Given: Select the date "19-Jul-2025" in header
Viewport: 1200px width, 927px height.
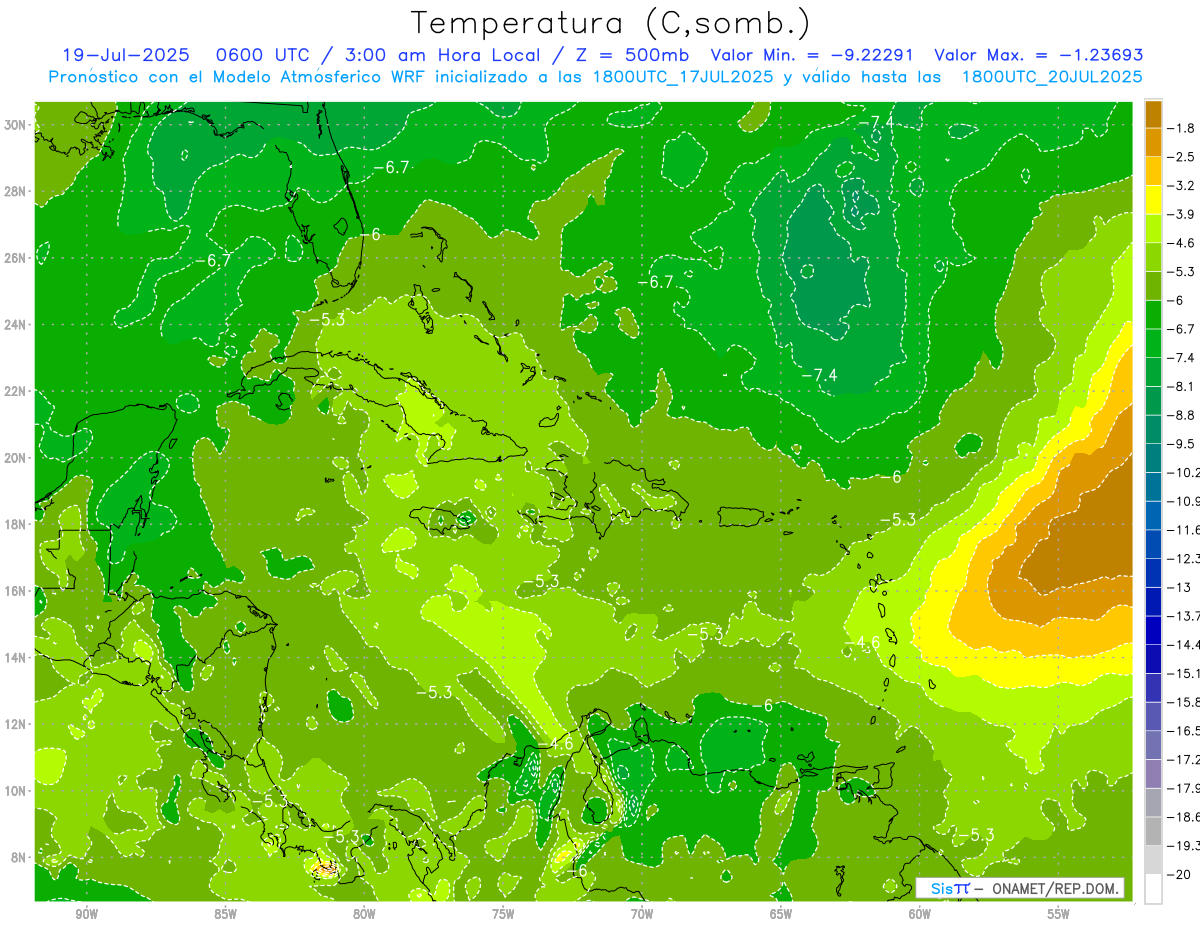Looking at the screenshot, I should (126, 55).
